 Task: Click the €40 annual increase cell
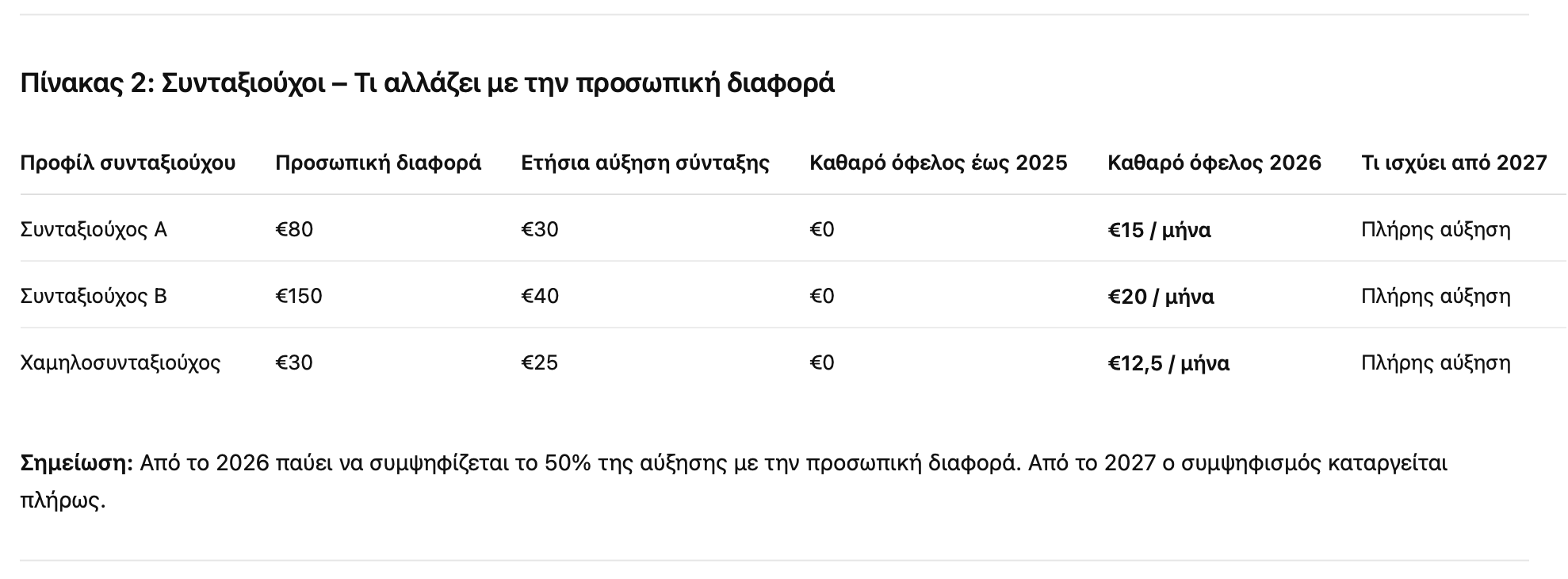pos(540,296)
